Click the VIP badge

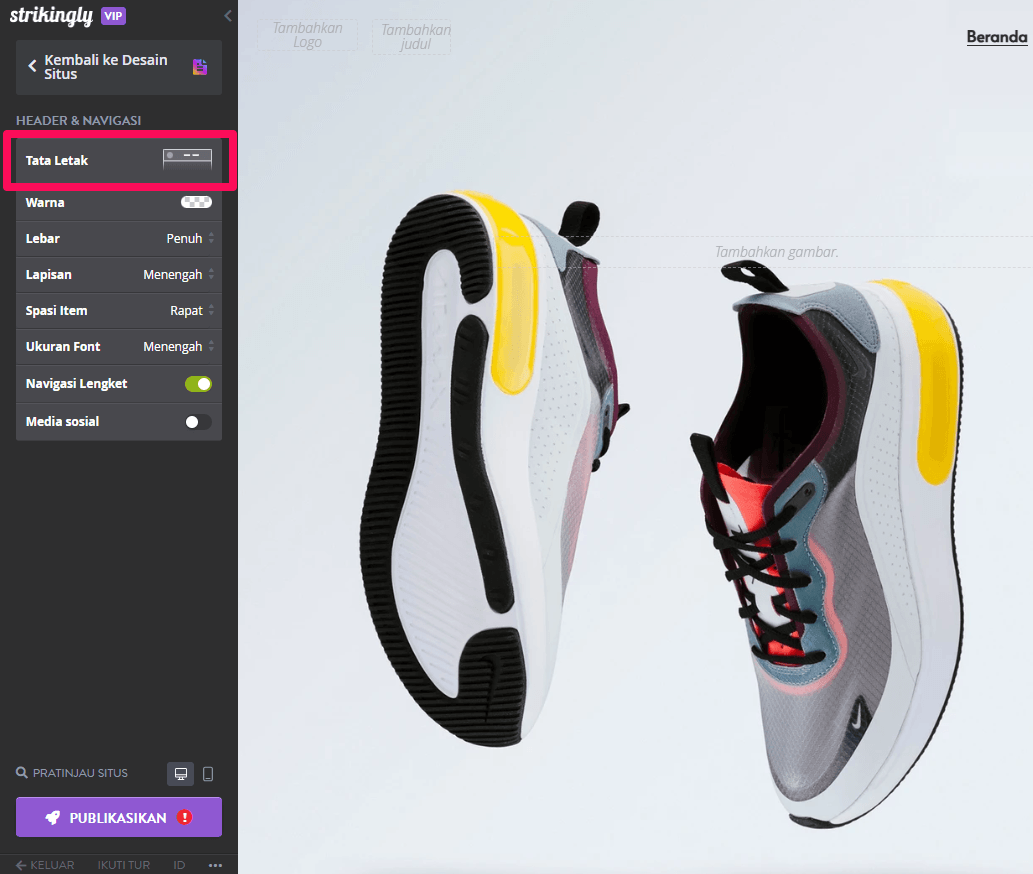[x=113, y=16]
